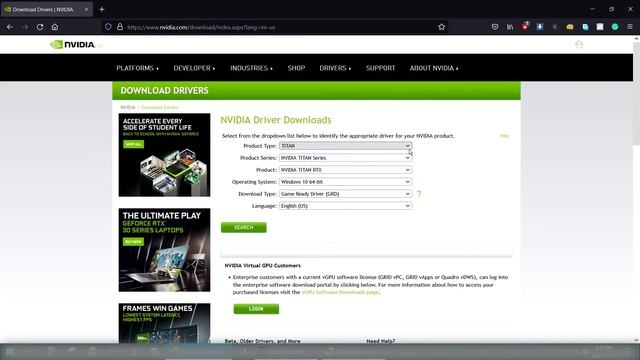Screen dimensions: 640x360
Task: Click the browser forward arrow
Action: pyautogui.click(x=25, y=27)
